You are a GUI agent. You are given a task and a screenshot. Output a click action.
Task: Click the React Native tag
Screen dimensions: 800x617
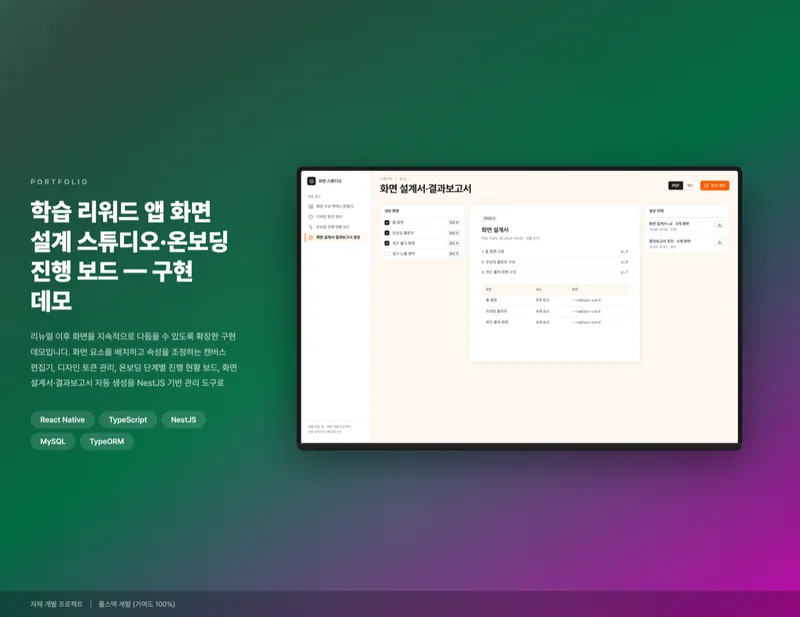[x=62, y=419]
